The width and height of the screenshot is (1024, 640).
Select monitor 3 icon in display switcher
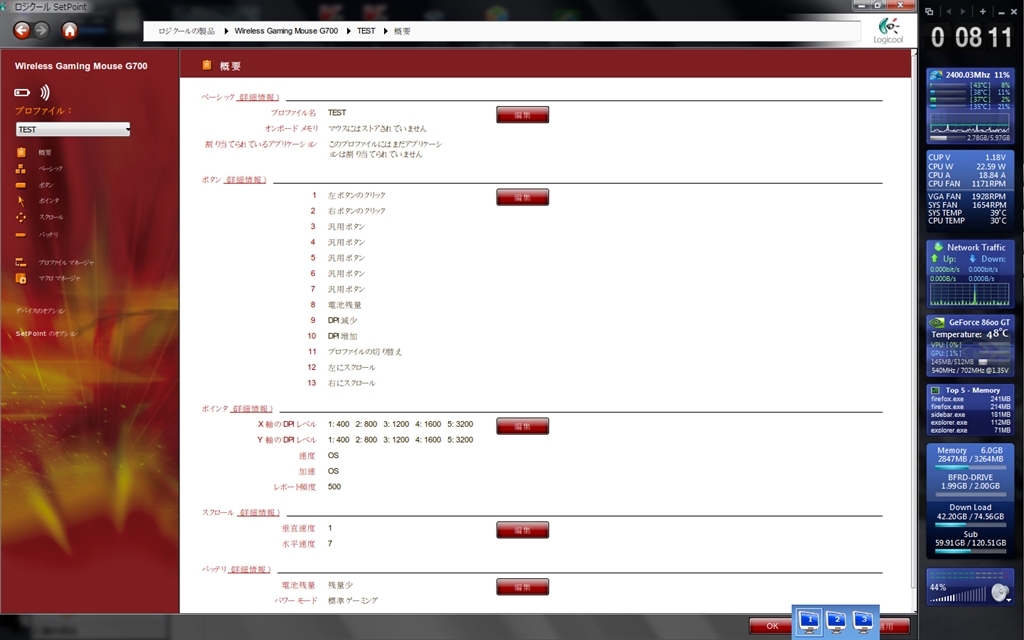click(x=863, y=622)
